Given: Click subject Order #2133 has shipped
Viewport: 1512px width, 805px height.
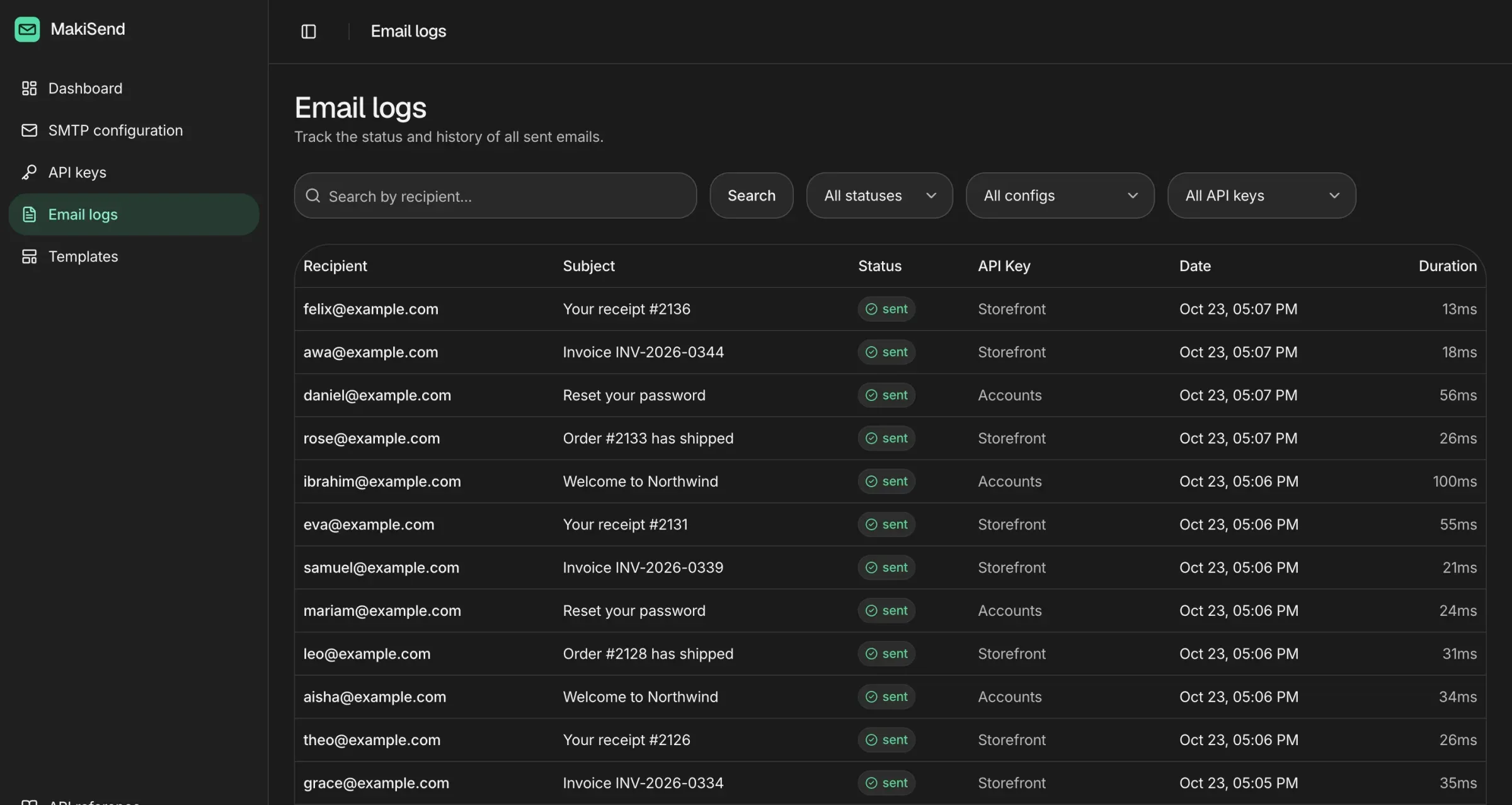Looking at the screenshot, I should point(648,438).
